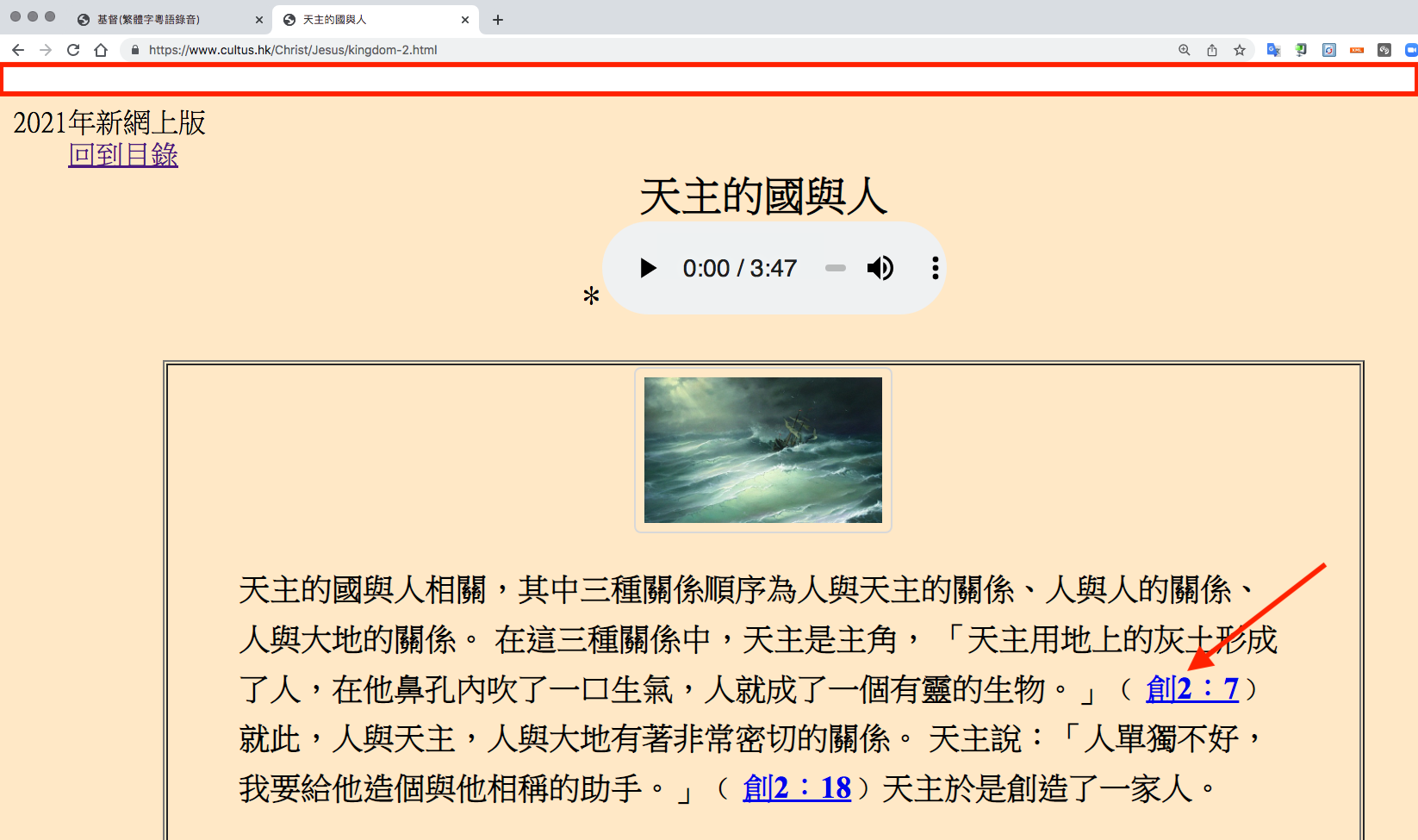Follow the 創2：7 scripture link

(x=1192, y=689)
